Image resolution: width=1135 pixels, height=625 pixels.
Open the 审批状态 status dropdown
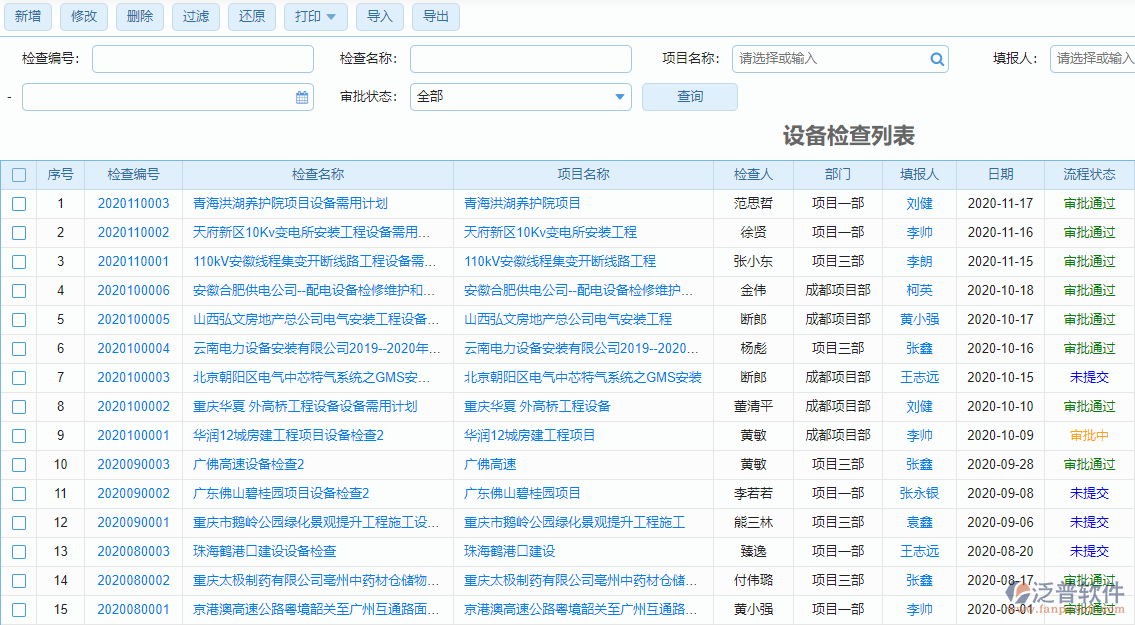519,96
